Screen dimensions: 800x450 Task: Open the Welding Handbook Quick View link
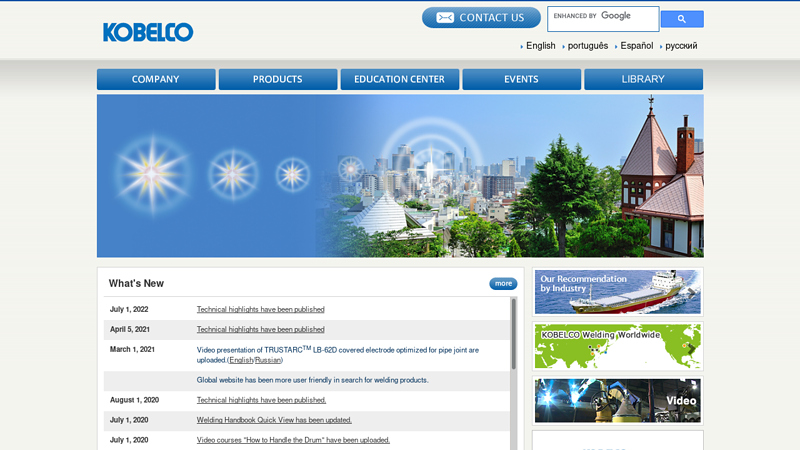[274, 420]
